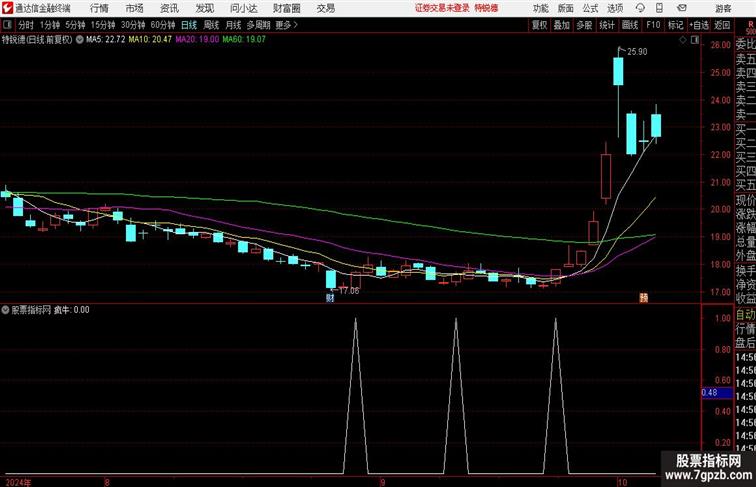Open the mobile phone icon in title bar

click(659, 8)
